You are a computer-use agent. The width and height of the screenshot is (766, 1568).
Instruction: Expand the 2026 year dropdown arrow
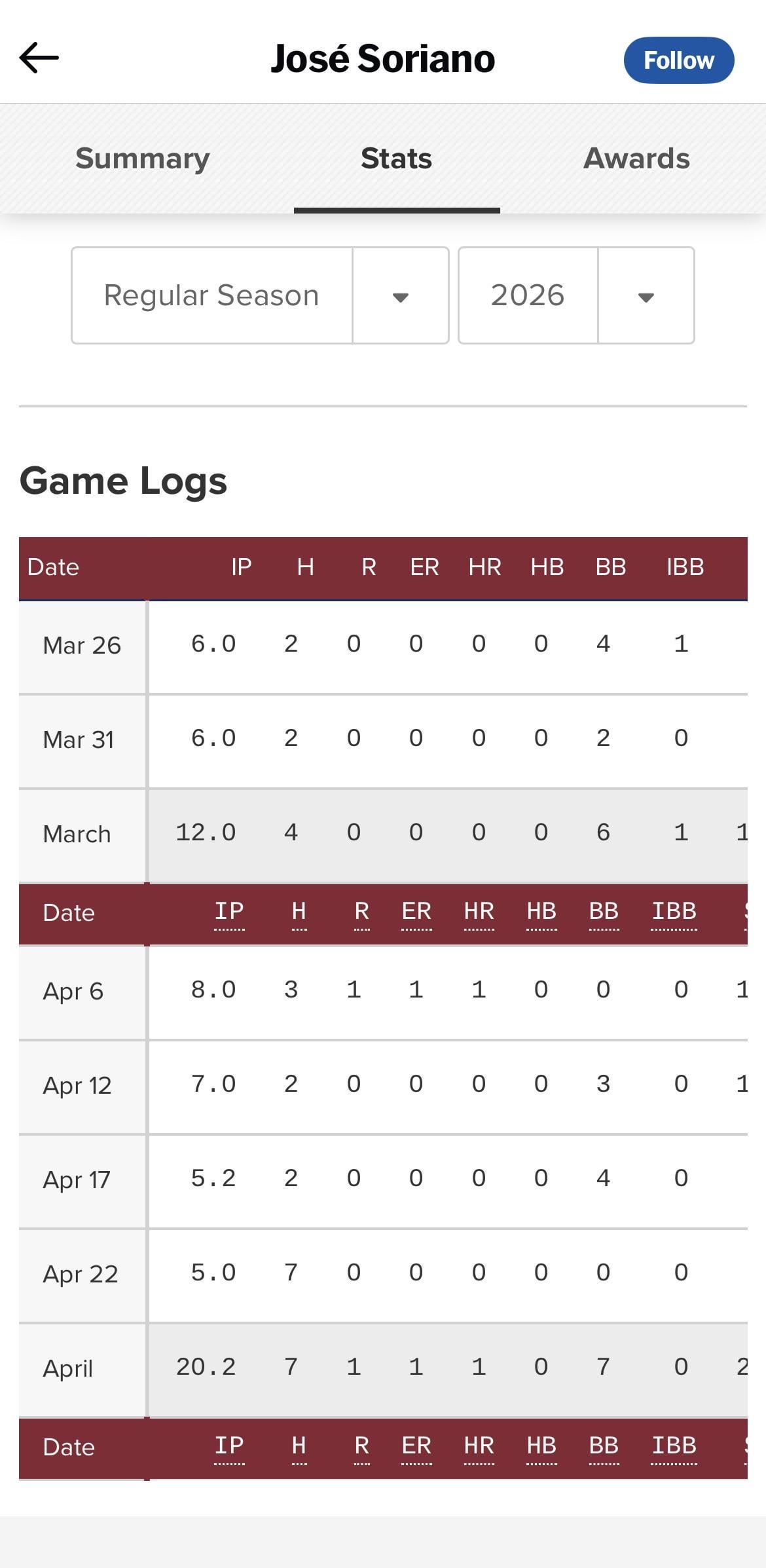click(x=646, y=296)
